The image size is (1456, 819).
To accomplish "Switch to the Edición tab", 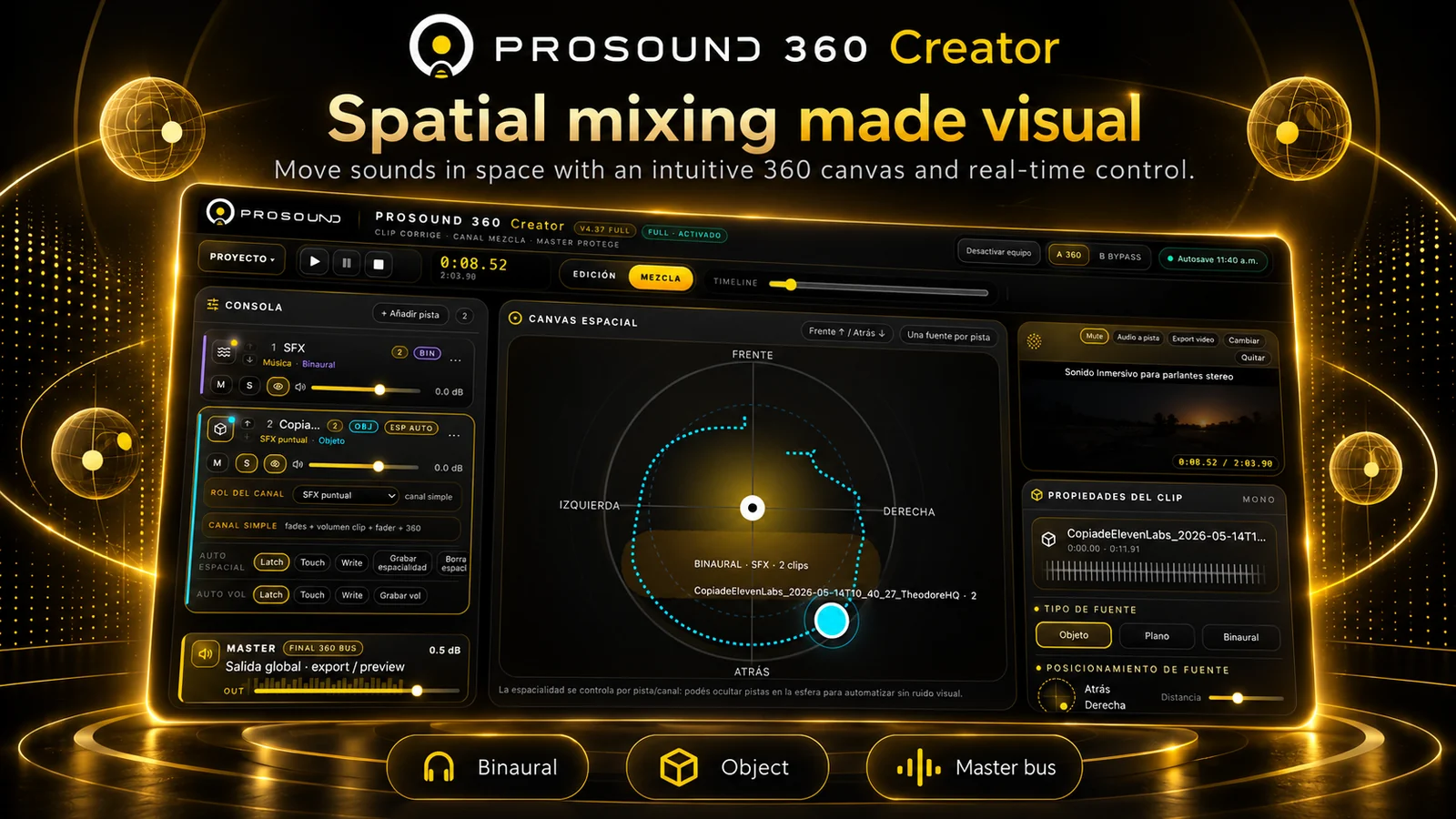I will pos(594,274).
